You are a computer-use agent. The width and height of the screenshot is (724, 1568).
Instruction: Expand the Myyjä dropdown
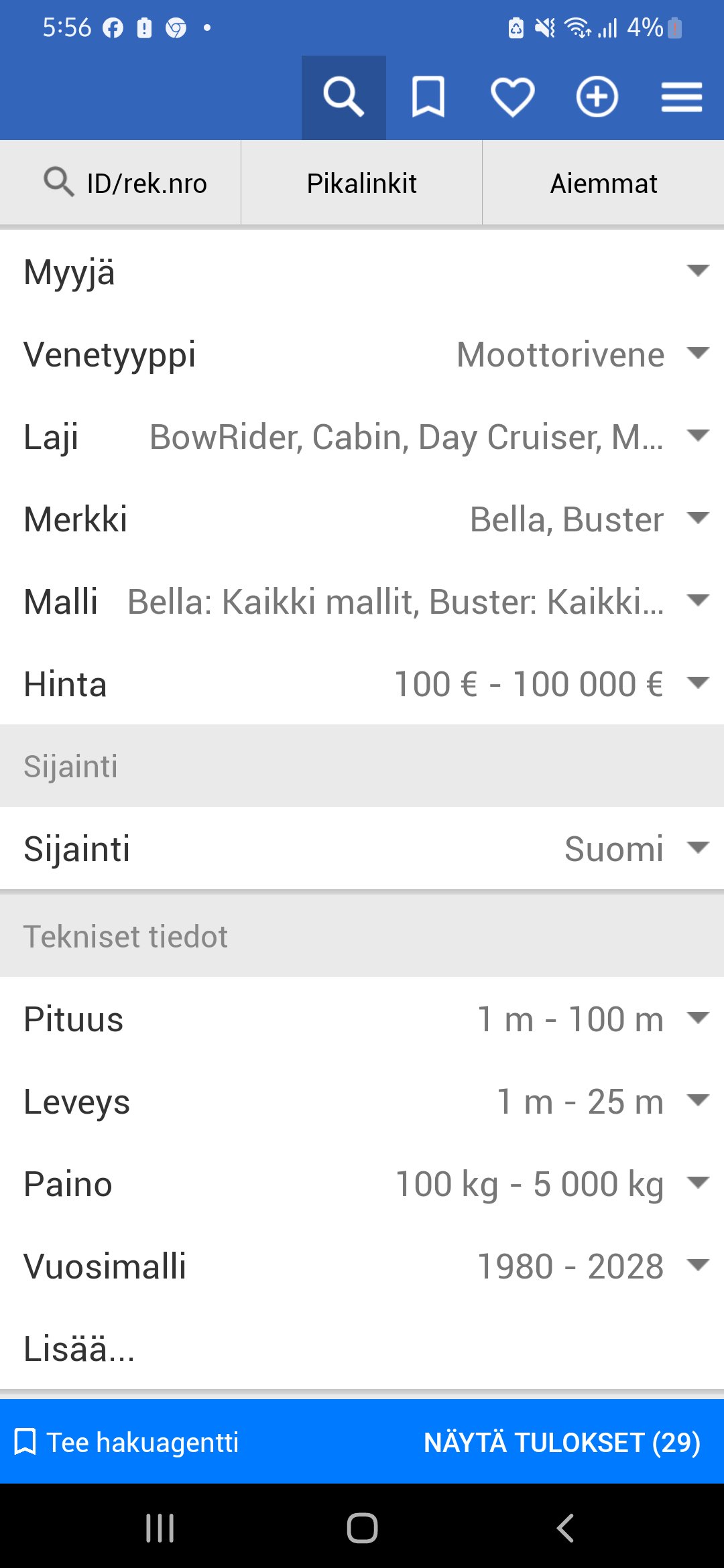pyautogui.click(x=362, y=272)
